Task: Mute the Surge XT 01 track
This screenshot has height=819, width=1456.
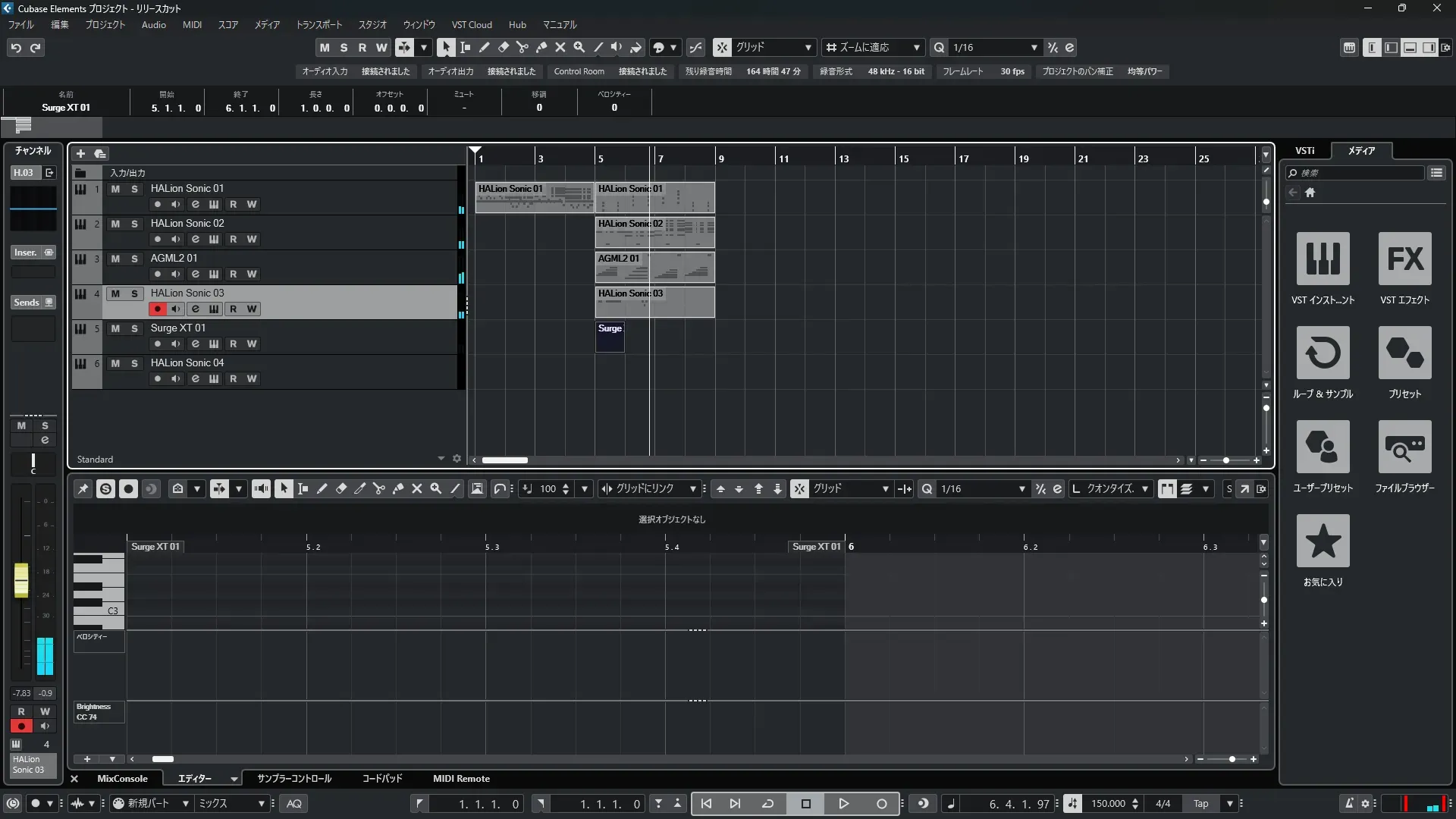Action: pyautogui.click(x=115, y=328)
